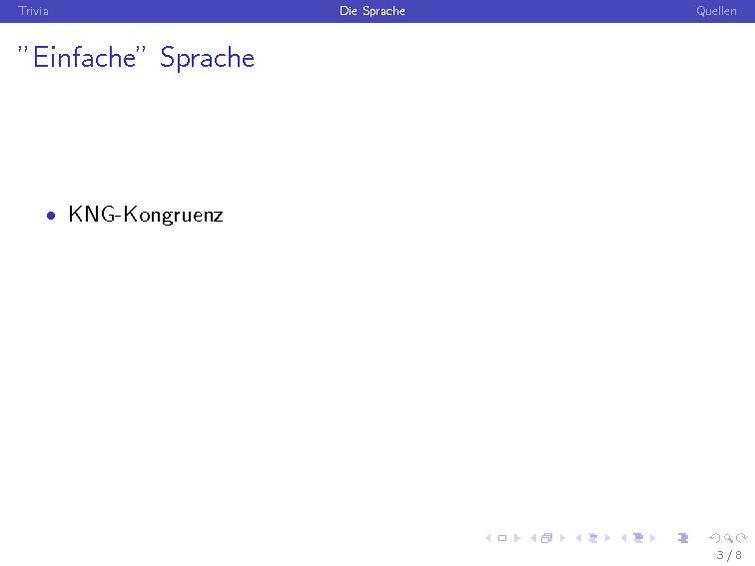Open the Die Sprache section

point(372,11)
